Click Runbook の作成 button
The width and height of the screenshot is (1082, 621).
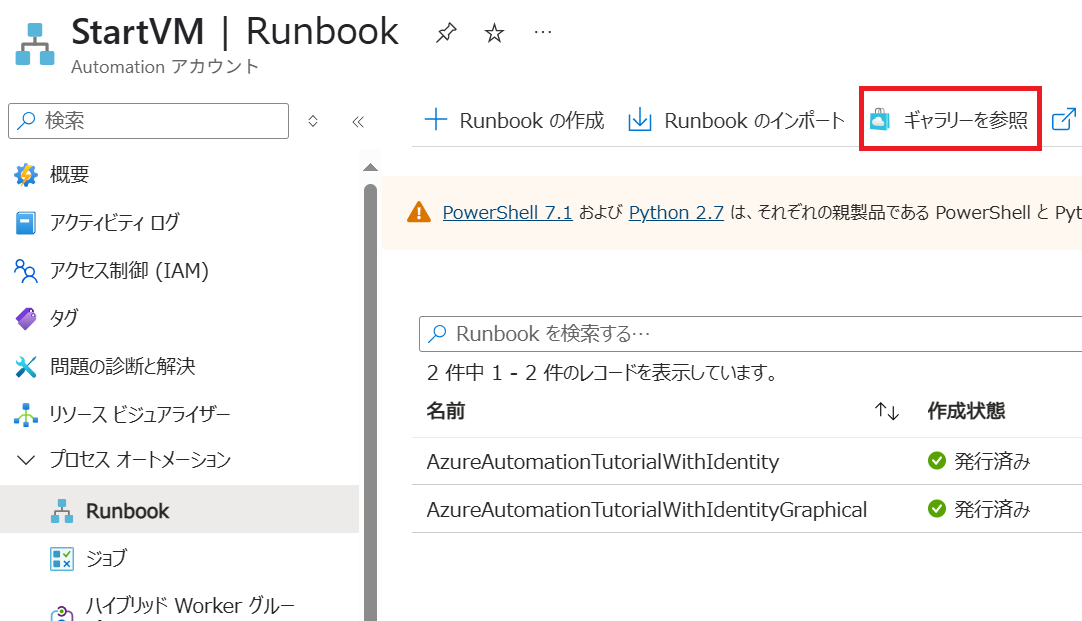click(x=514, y=120)
